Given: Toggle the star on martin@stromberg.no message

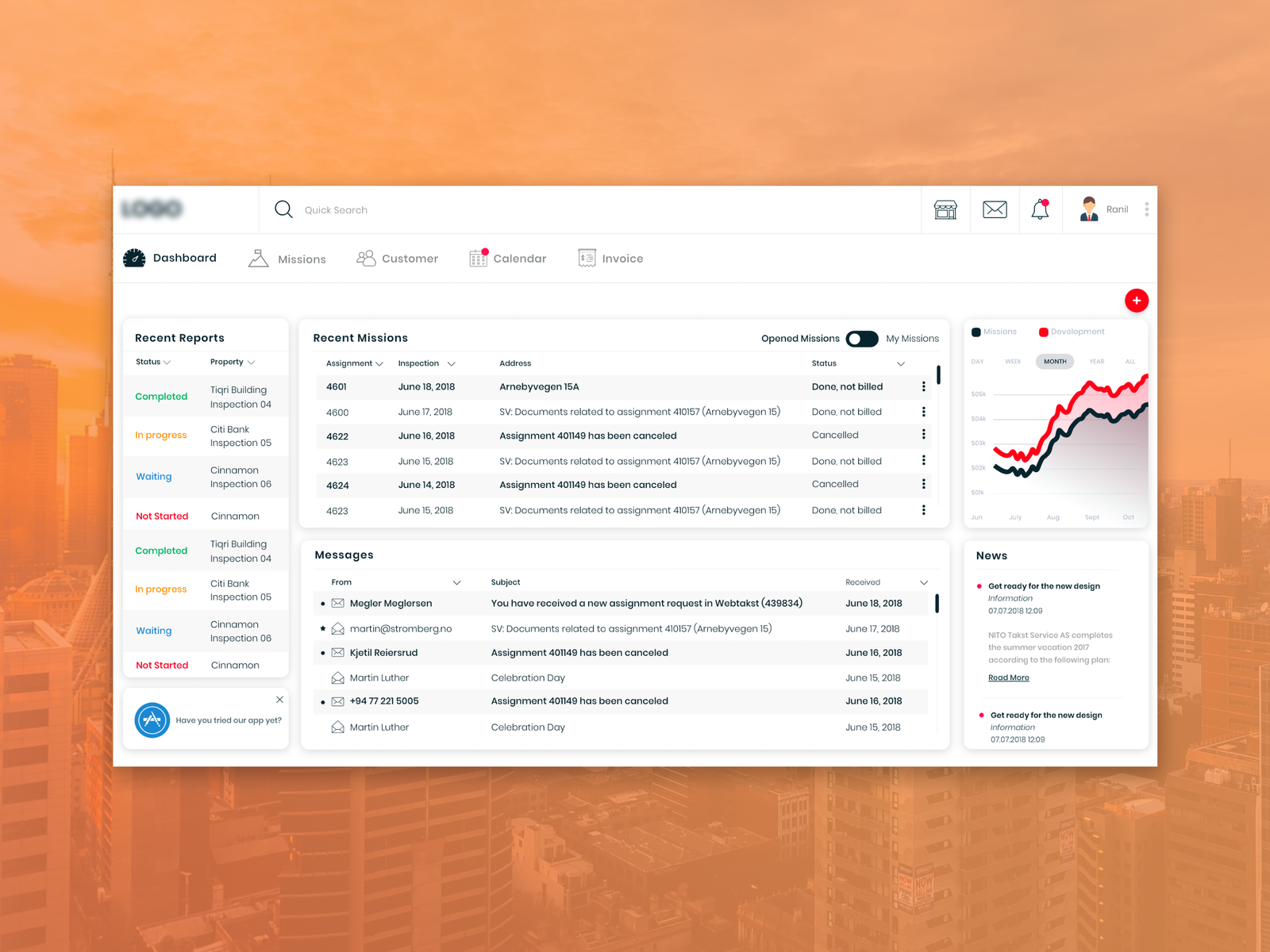Looking at the screenshot, I should pyautogui.click(x=322, y=628).
